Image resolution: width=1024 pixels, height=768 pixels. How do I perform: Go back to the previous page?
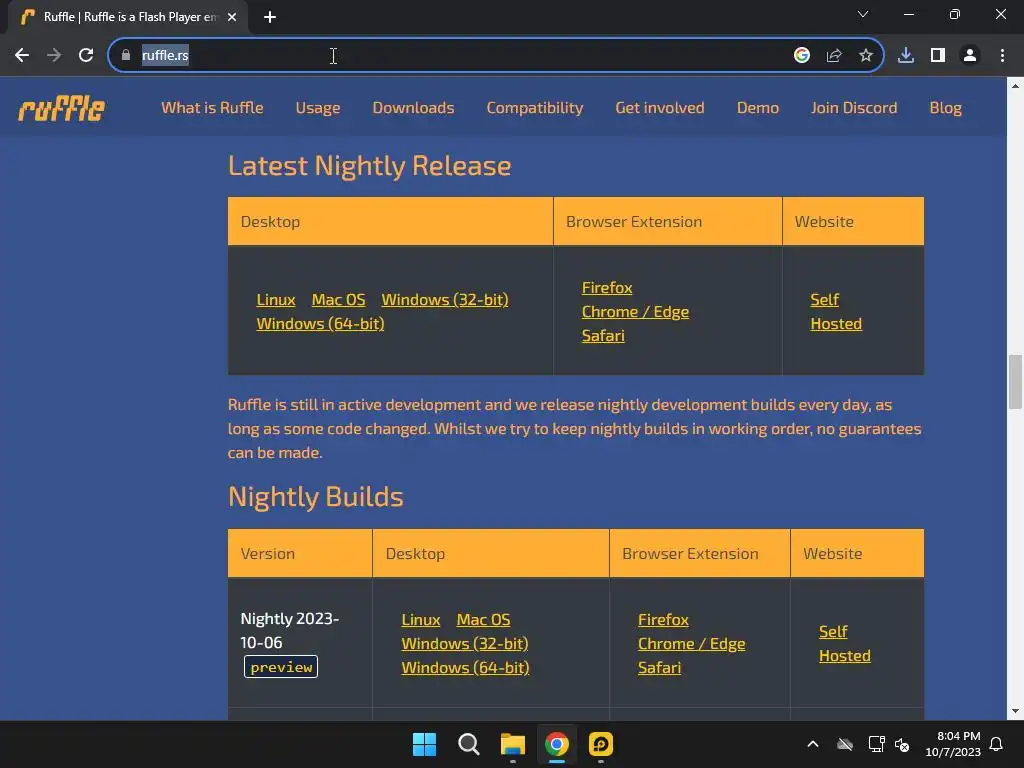click(x=22, y=56)
